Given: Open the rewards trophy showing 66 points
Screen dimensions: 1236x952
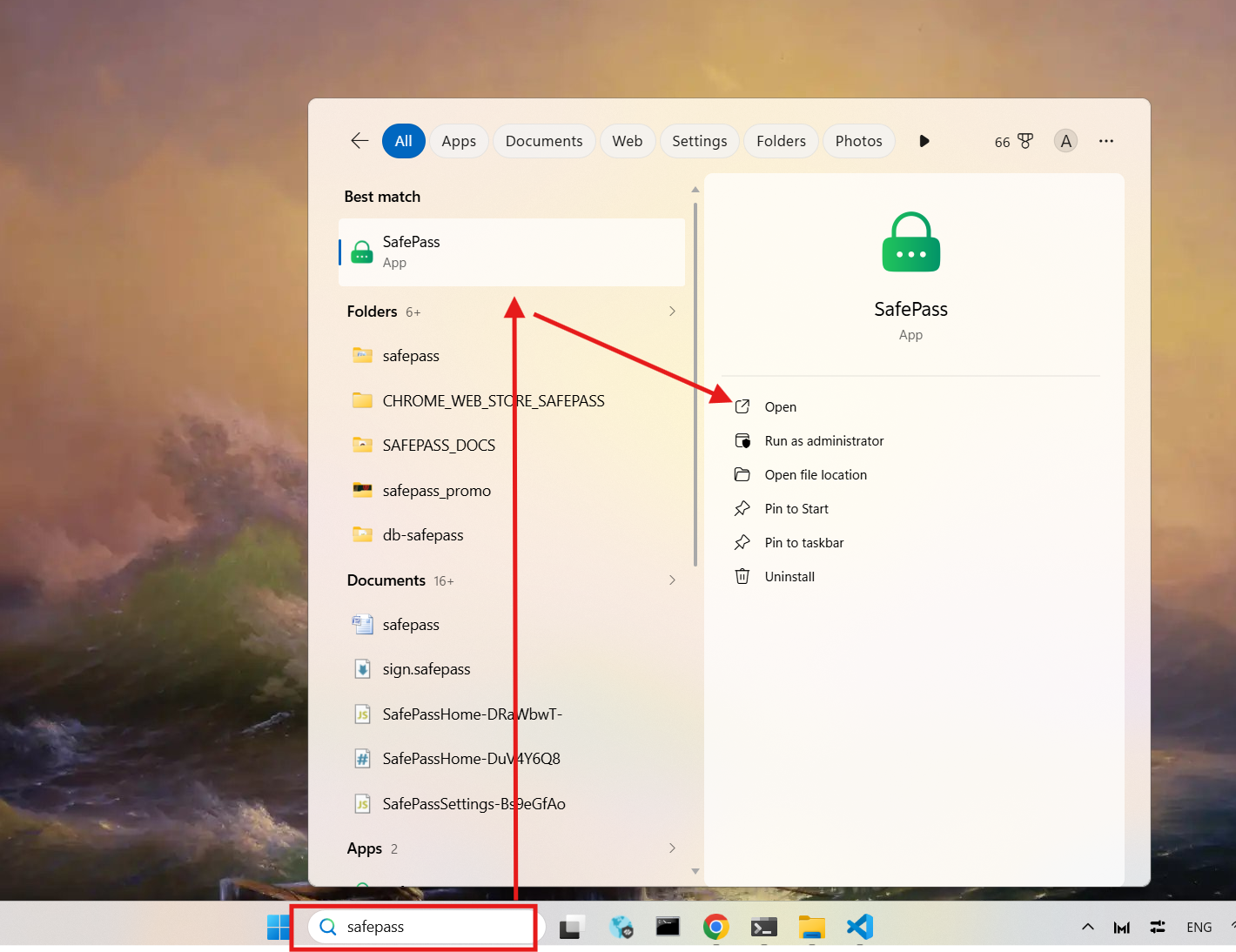Looking at the screenshot, I should [x=1013, y=141].
